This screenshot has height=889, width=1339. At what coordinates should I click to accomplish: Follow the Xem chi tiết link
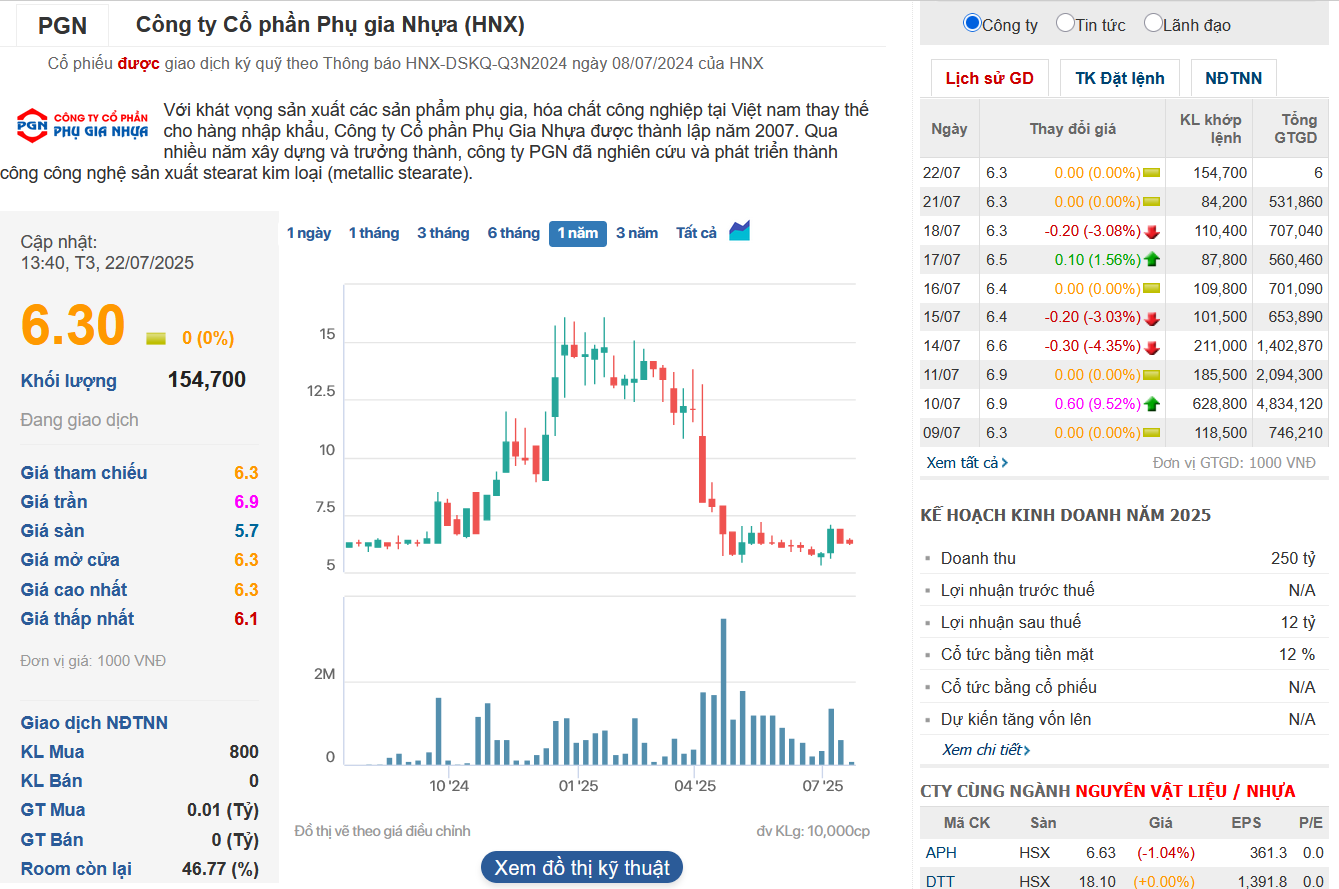coord(986,749)
